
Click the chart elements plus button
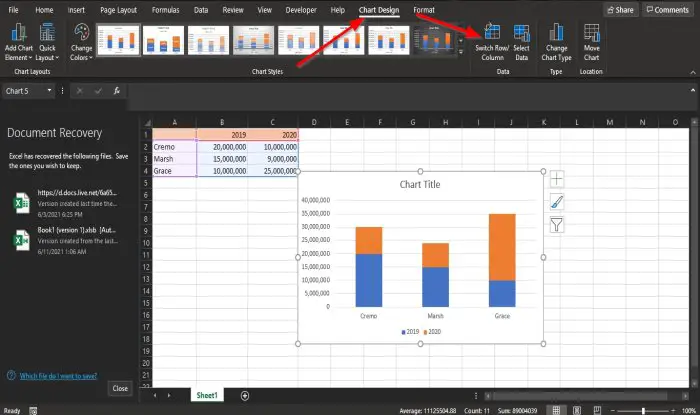click(557, 179)
